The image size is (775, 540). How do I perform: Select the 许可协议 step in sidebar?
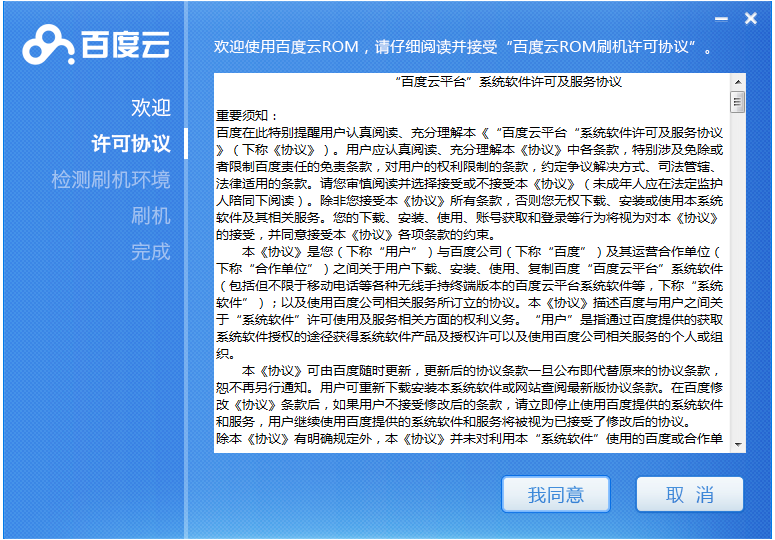[131, 143]
